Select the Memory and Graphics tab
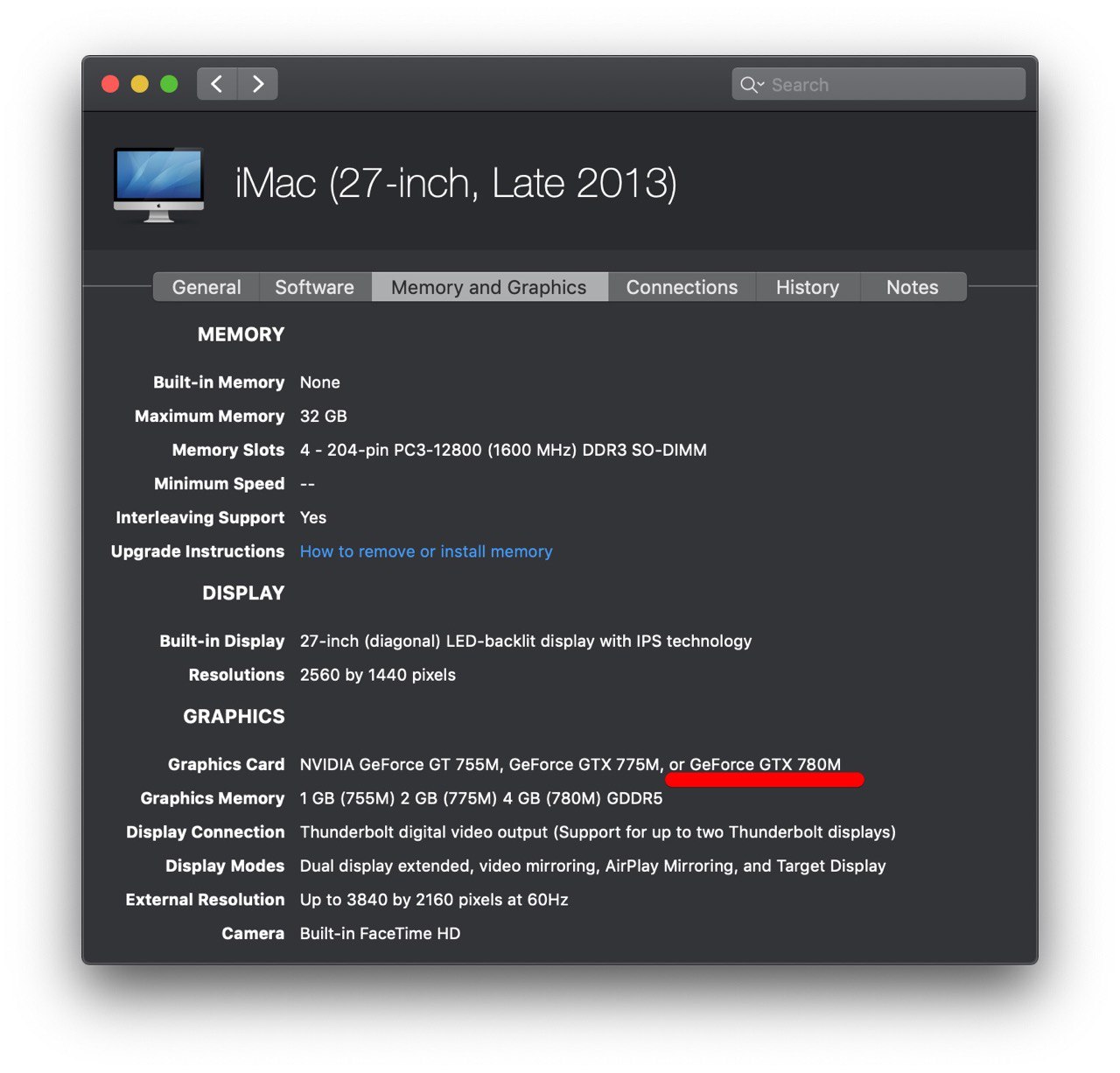 coord(489,287)
